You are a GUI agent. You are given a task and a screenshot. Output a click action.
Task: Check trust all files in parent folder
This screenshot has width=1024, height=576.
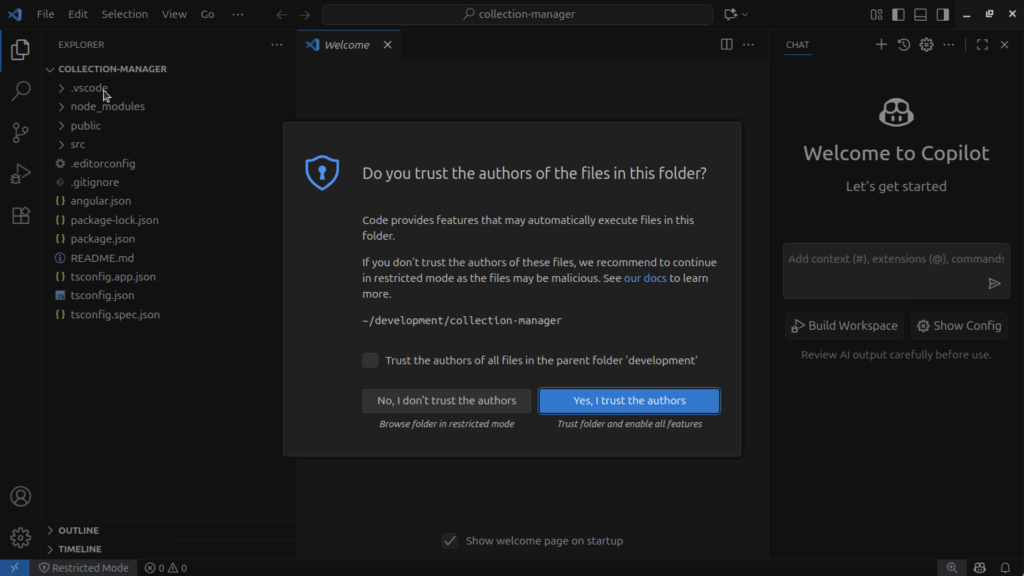click(371, 360)
